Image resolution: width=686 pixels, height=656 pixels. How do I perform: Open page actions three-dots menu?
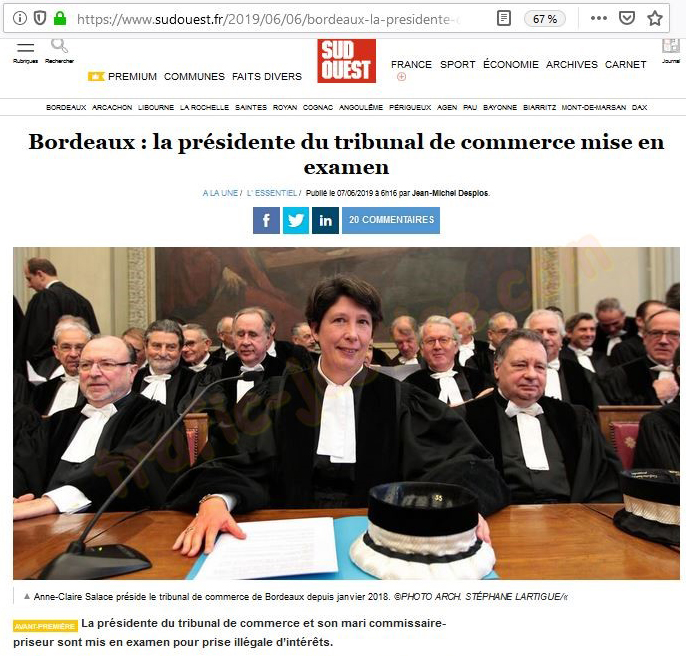click(598, 18)
